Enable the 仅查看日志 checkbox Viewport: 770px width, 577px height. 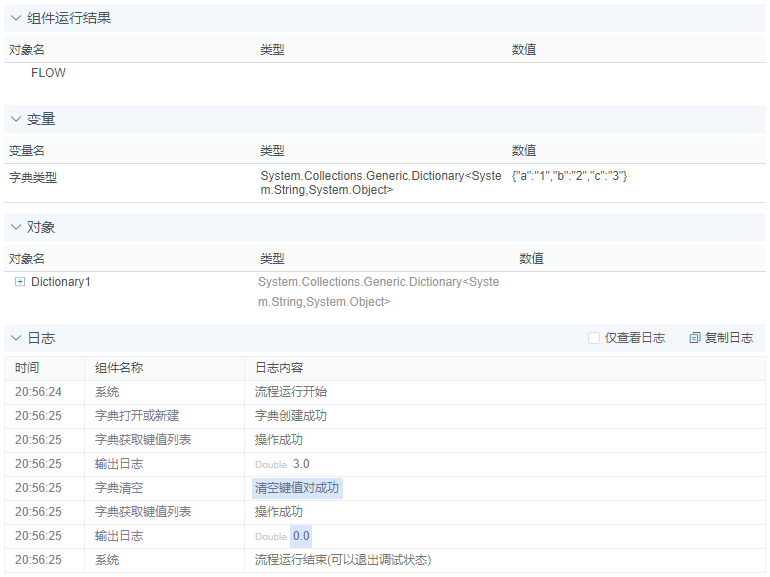[594, 338]
